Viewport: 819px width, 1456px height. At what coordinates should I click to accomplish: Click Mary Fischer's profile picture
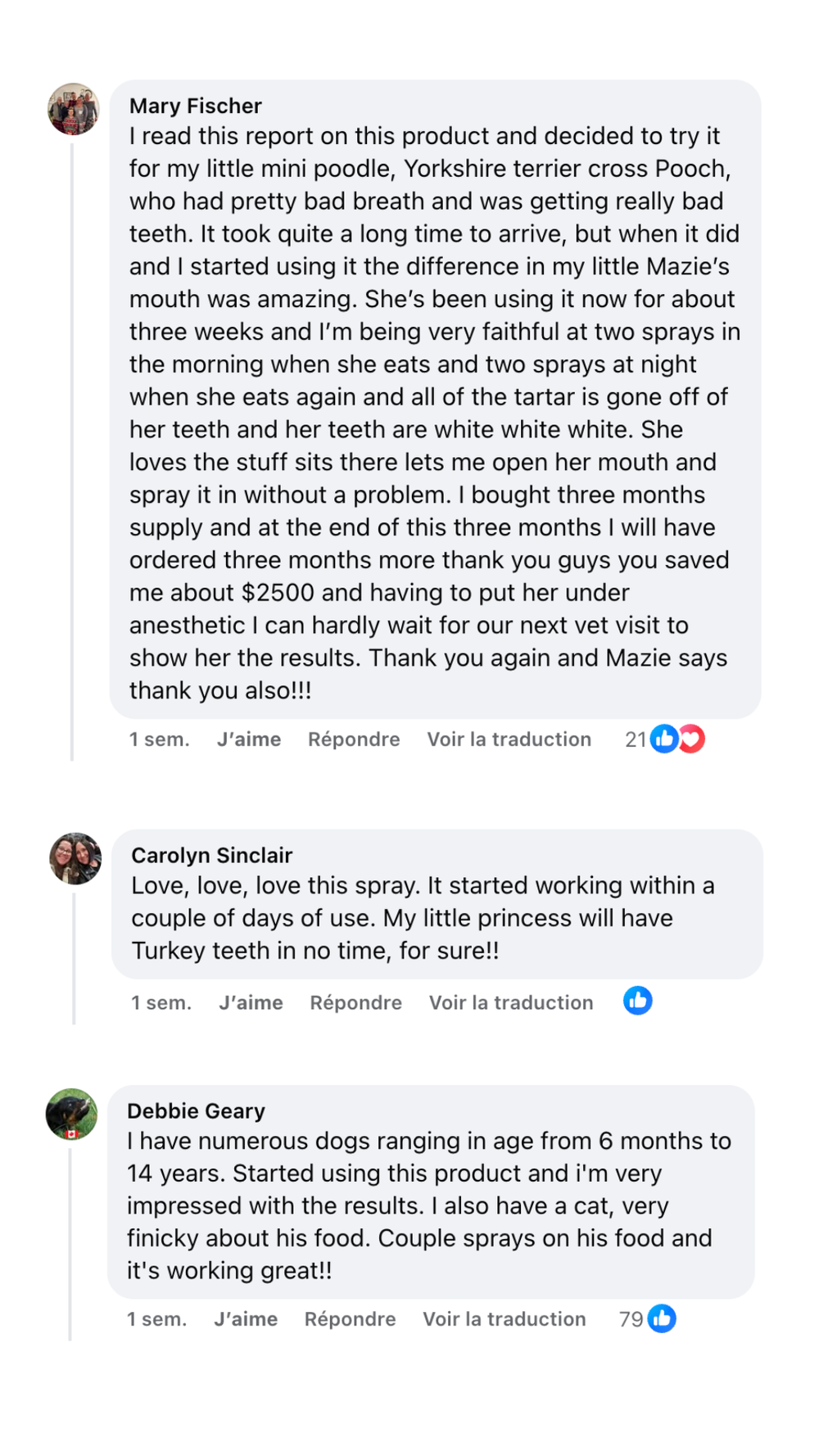point(74,108)
